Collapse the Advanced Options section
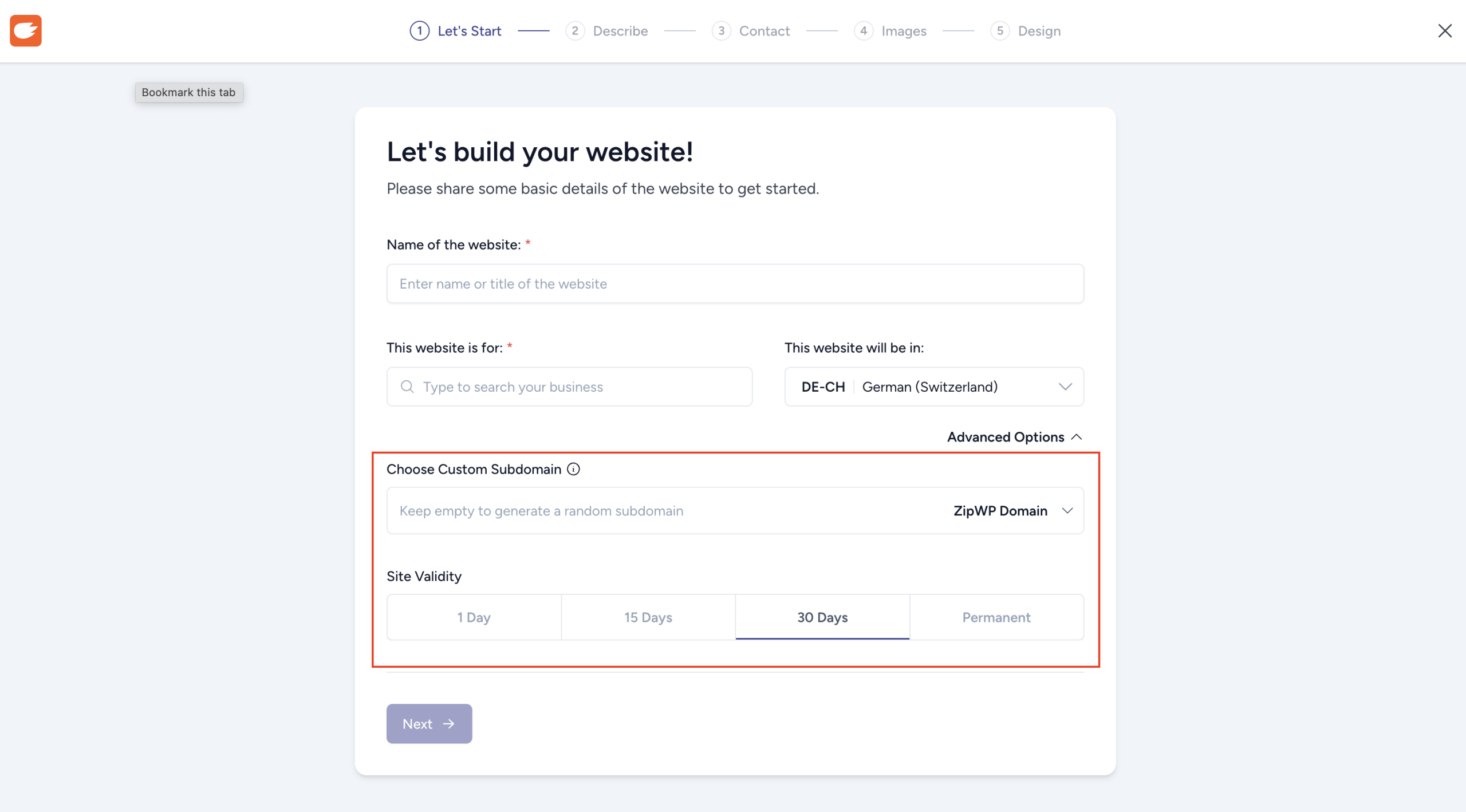 1014,437
